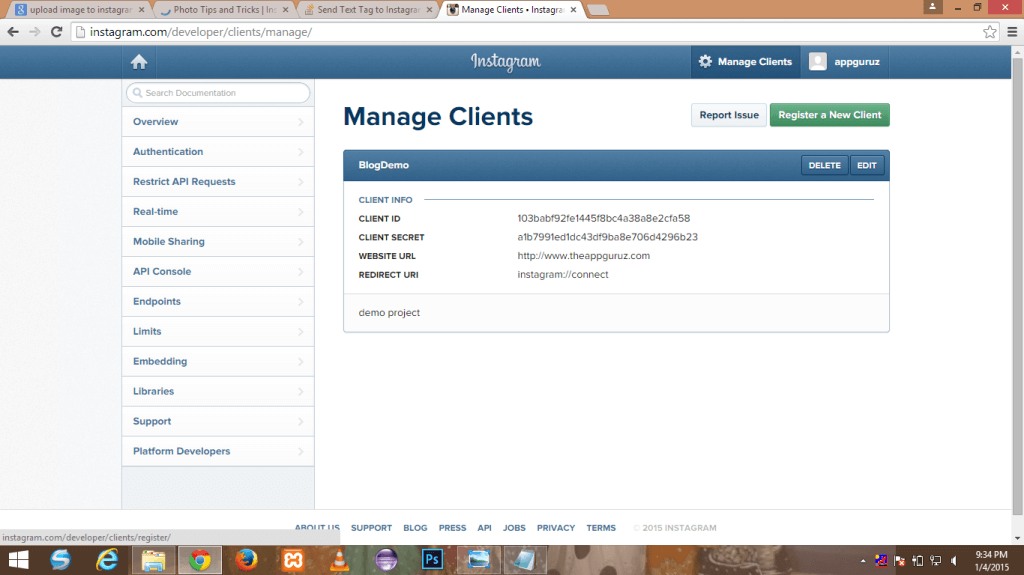Expand the Real-time sidebar chevron
The width and height of the screenshot is (1024, 575).
tap(300, 212)
